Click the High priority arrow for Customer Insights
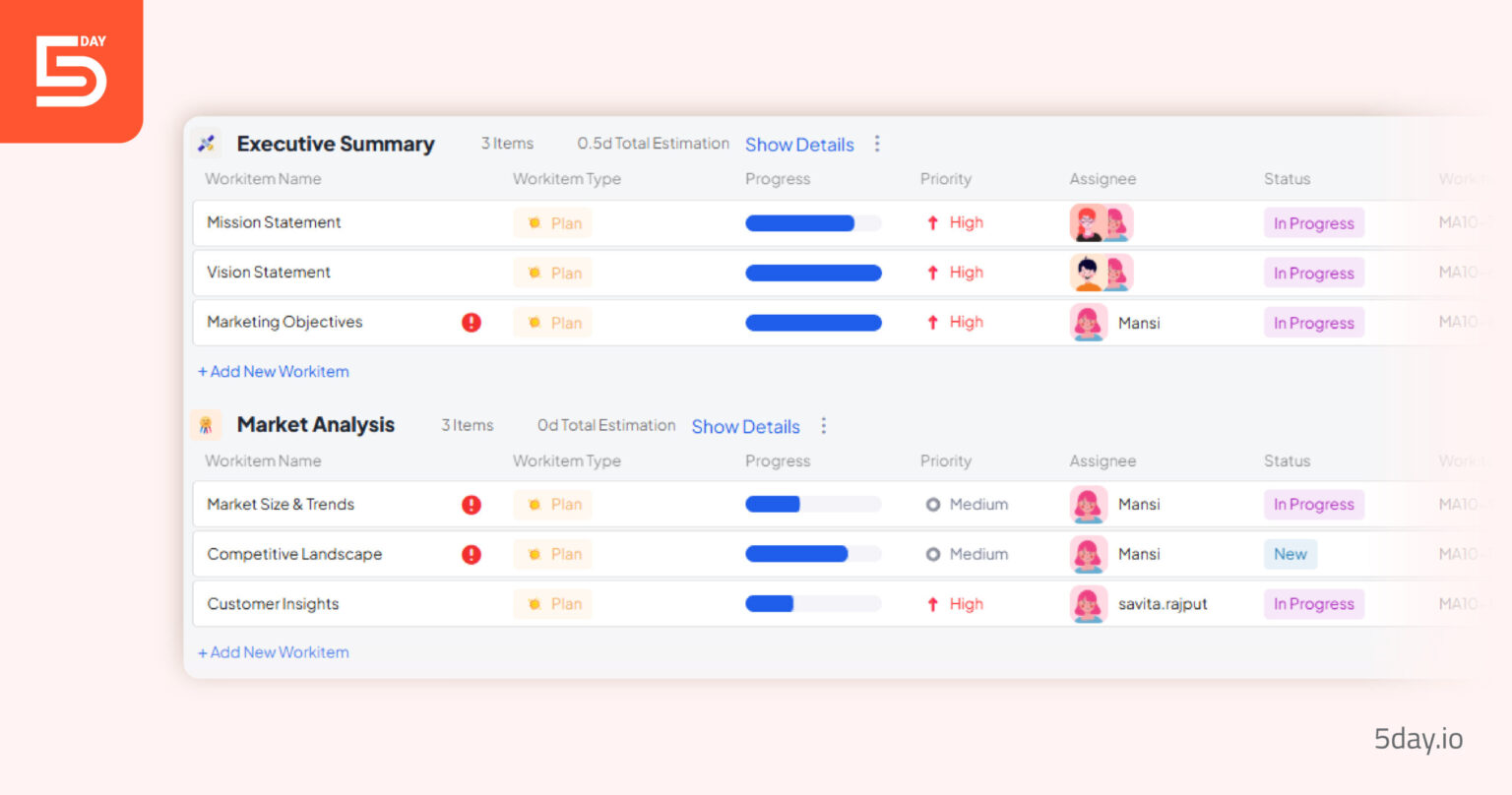The width and height of the screenshot is (1512, 795). point(933,604)
